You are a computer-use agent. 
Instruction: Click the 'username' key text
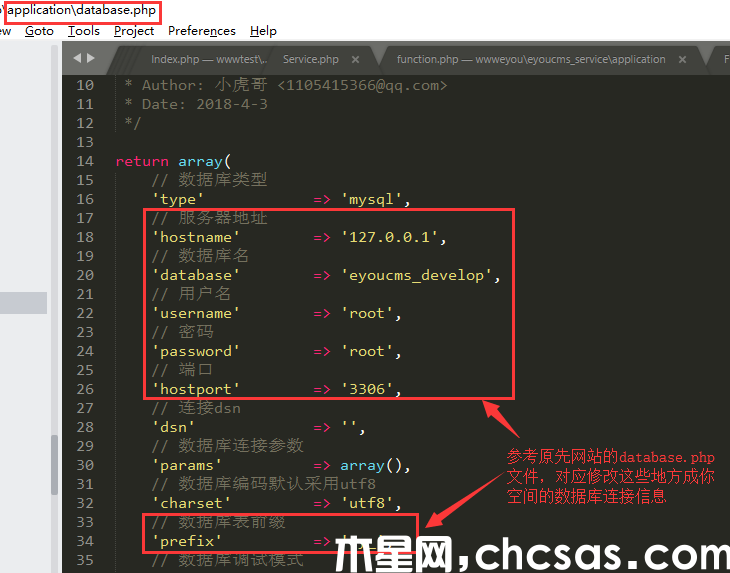point(196,313)
